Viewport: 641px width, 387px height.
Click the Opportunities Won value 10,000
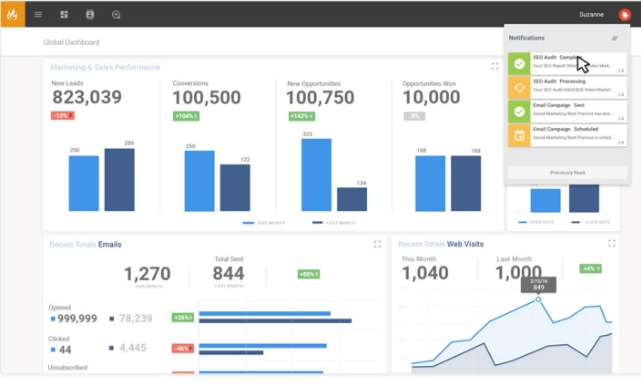click(431, 97)
